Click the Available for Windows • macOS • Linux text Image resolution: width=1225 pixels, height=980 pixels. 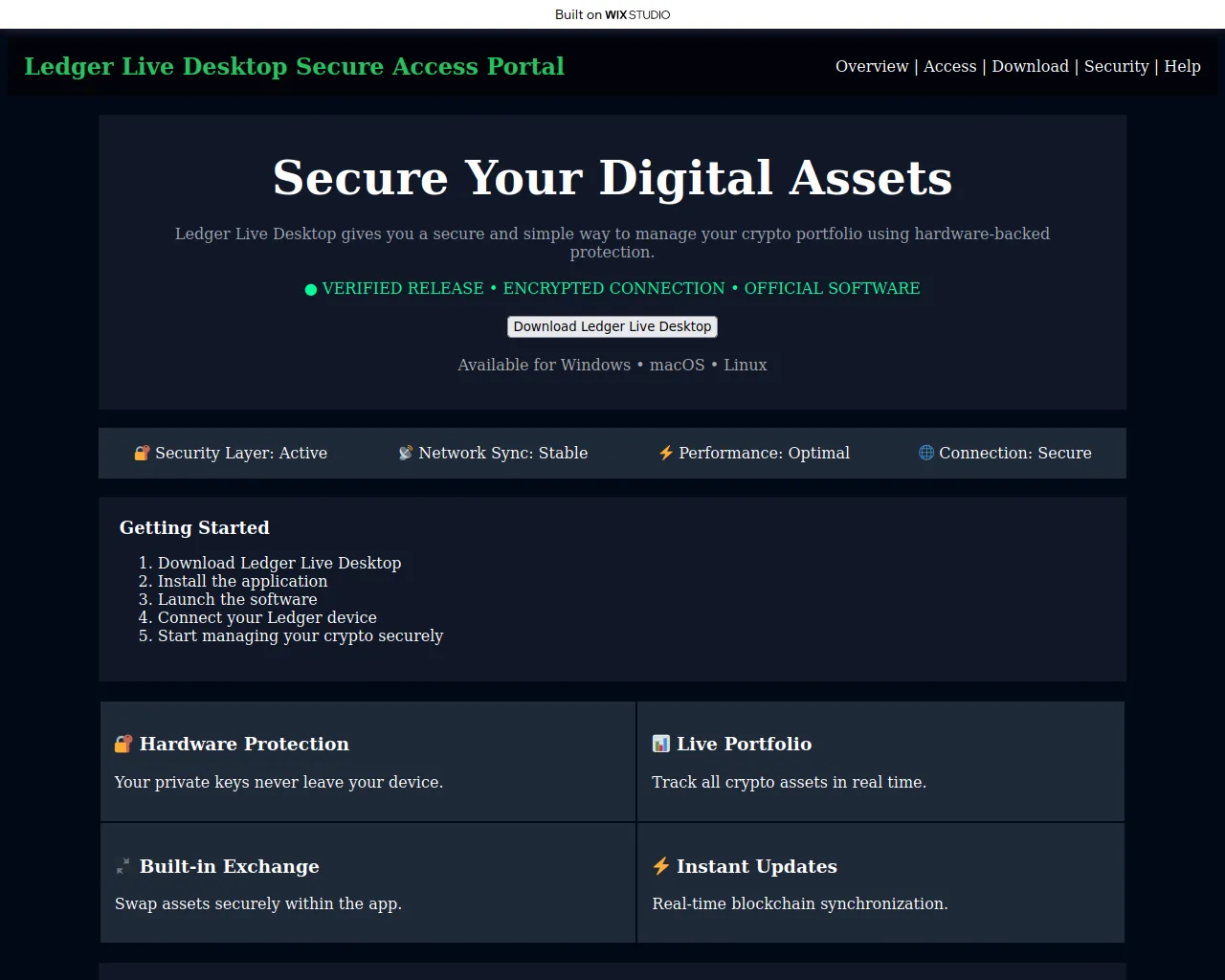point(612,365)
